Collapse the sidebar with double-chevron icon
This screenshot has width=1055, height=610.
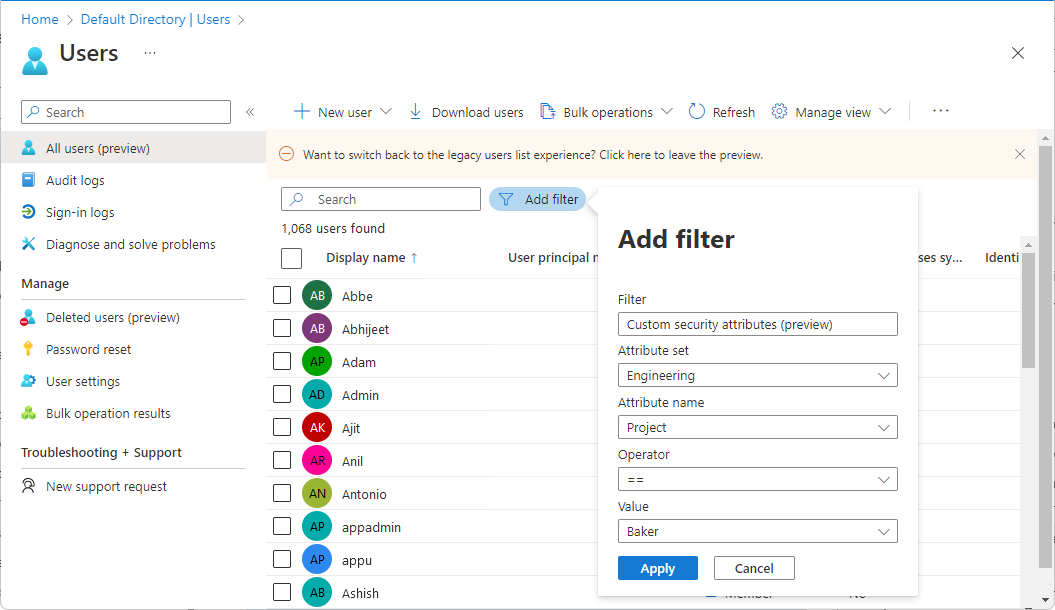tap(250, 112)
